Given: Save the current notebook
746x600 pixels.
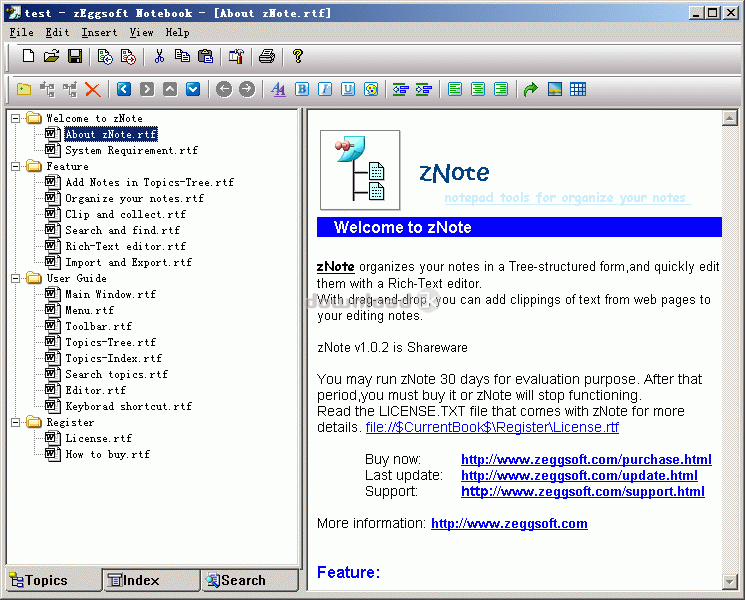Looking at the screenshot, I should [x=75, y=57].
